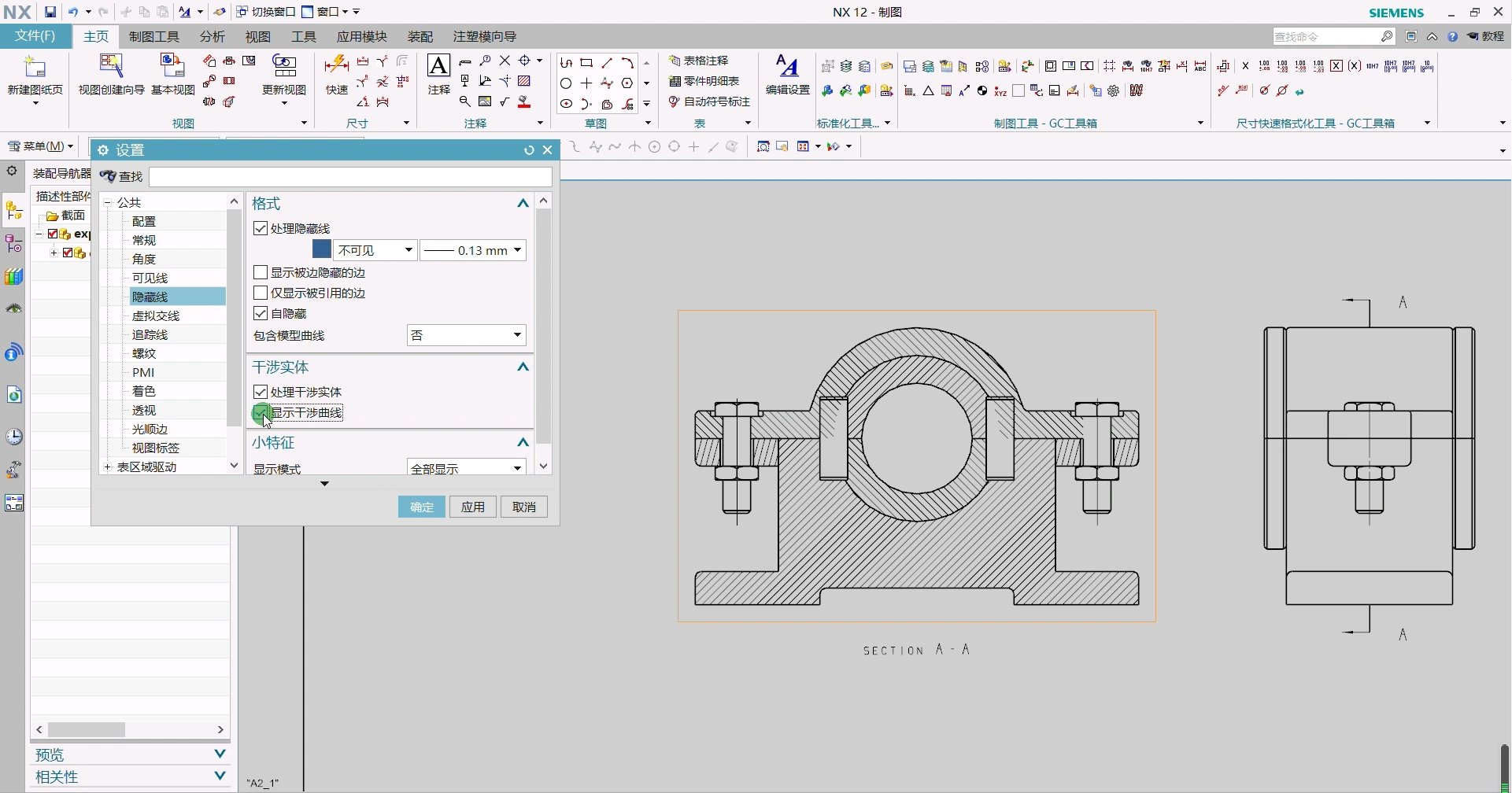The width and height of the screenshot is (1512, 793).
Task: Collapse the 干涉实体 section
Action: click(x=523, y=367)
